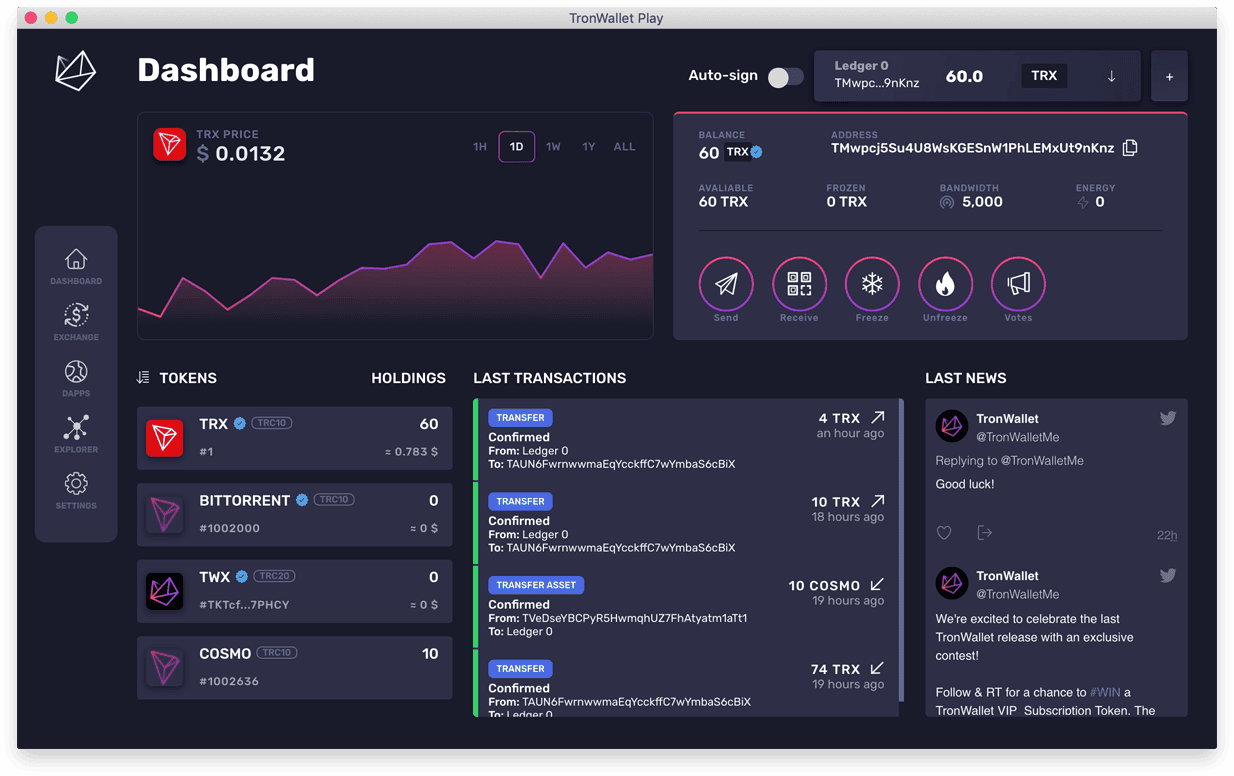Click the TRX token logo in tokens list

165,438
